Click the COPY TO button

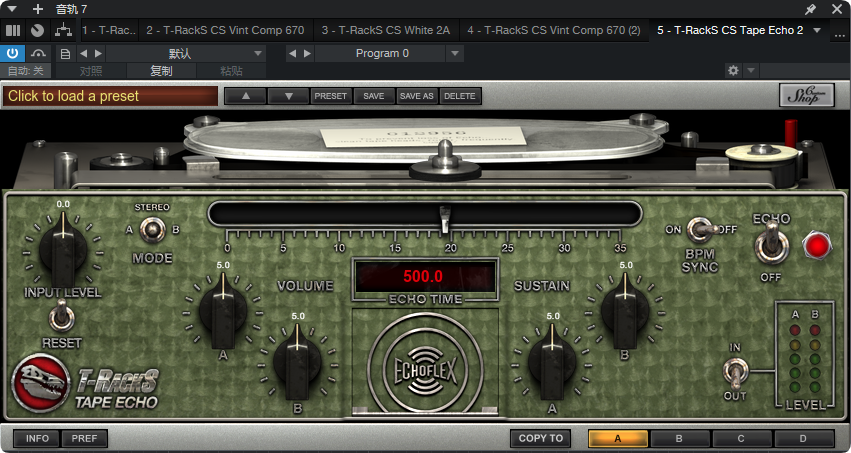pyautogui.click(x=541, y=438)
